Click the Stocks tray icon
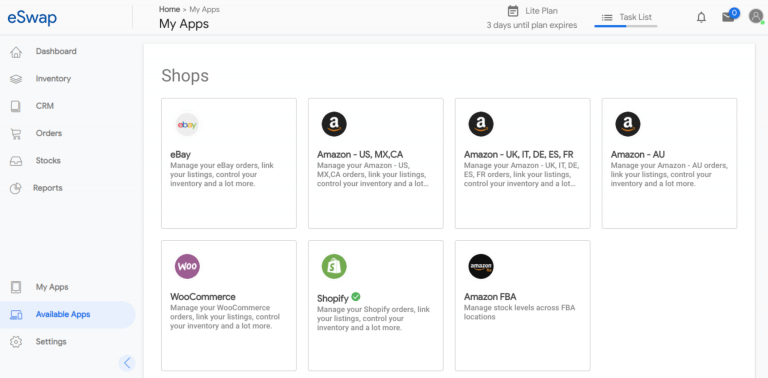 point(16,161)
